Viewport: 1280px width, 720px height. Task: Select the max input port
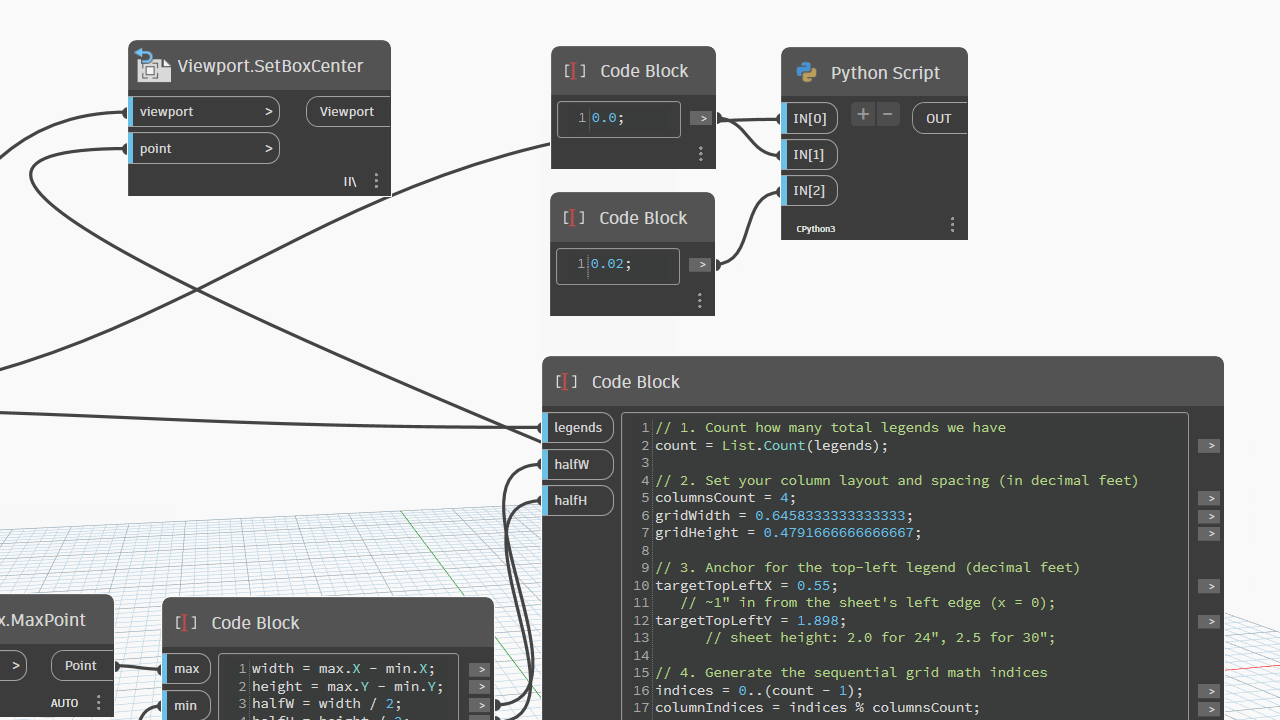pyautogui.click(x=187, y=669)
